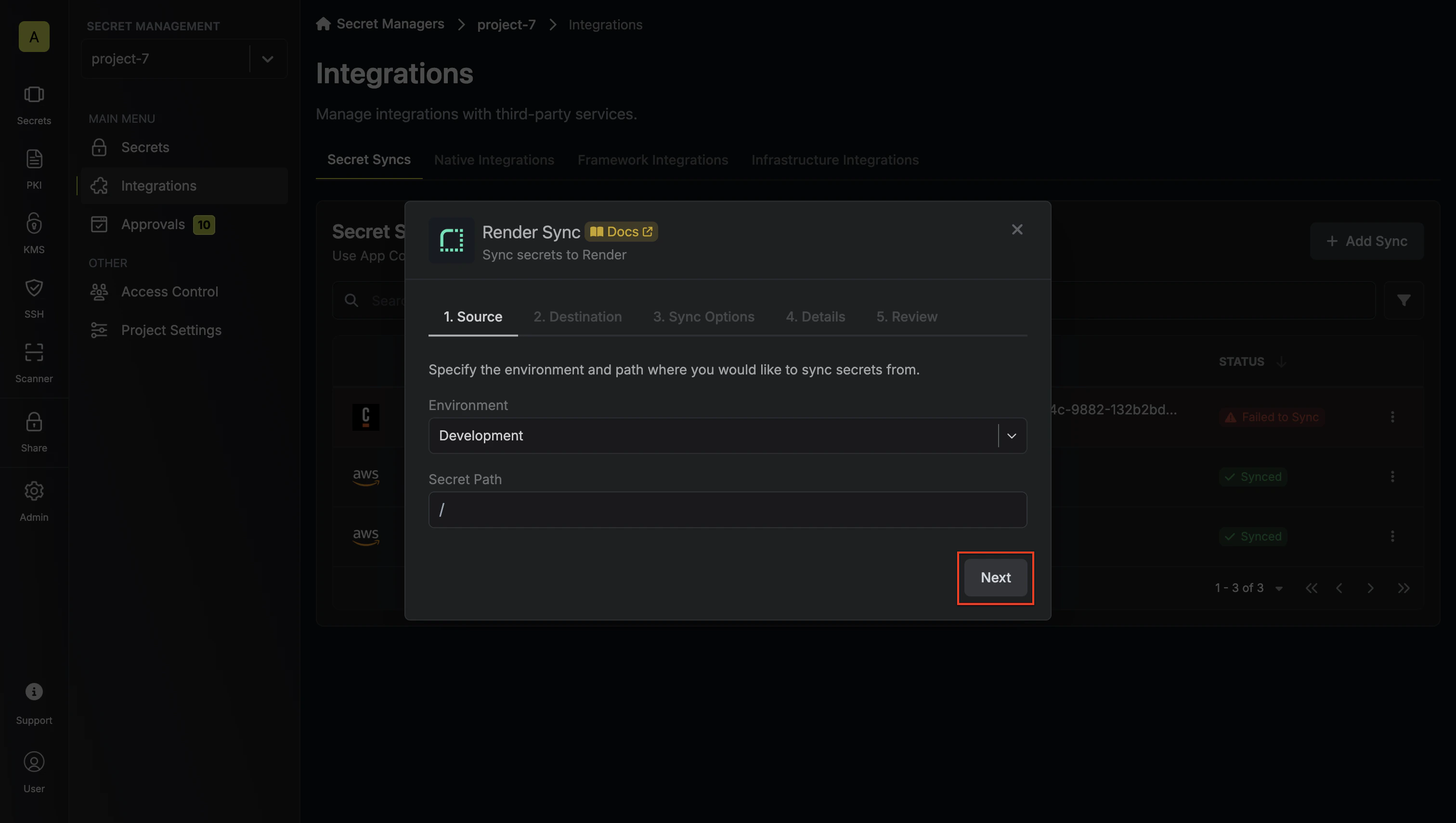Select the 5. Review step tab

click(x=907, y=317)
